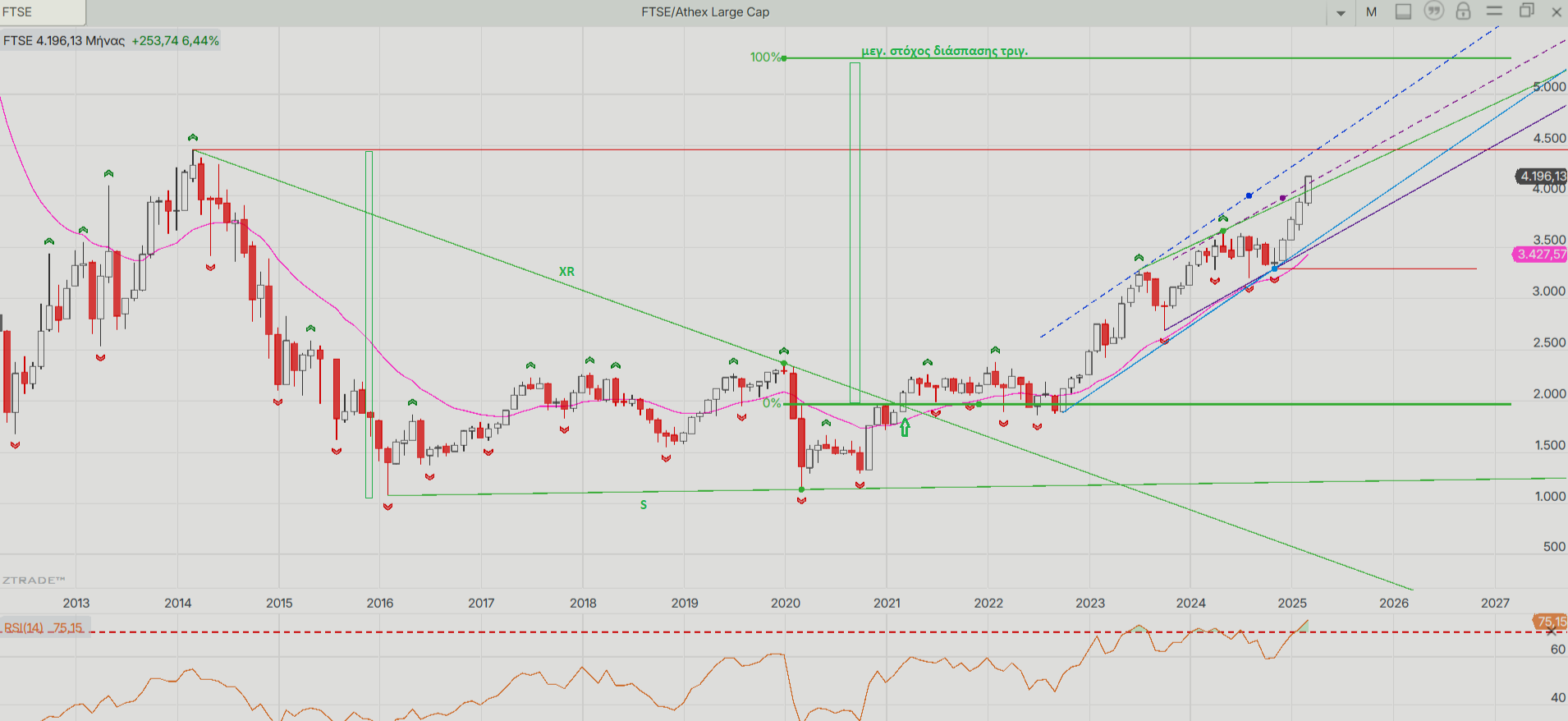Restore the chart window with overlapping-squares icon
The image size is (1568, 721).
coord(1526,11)
